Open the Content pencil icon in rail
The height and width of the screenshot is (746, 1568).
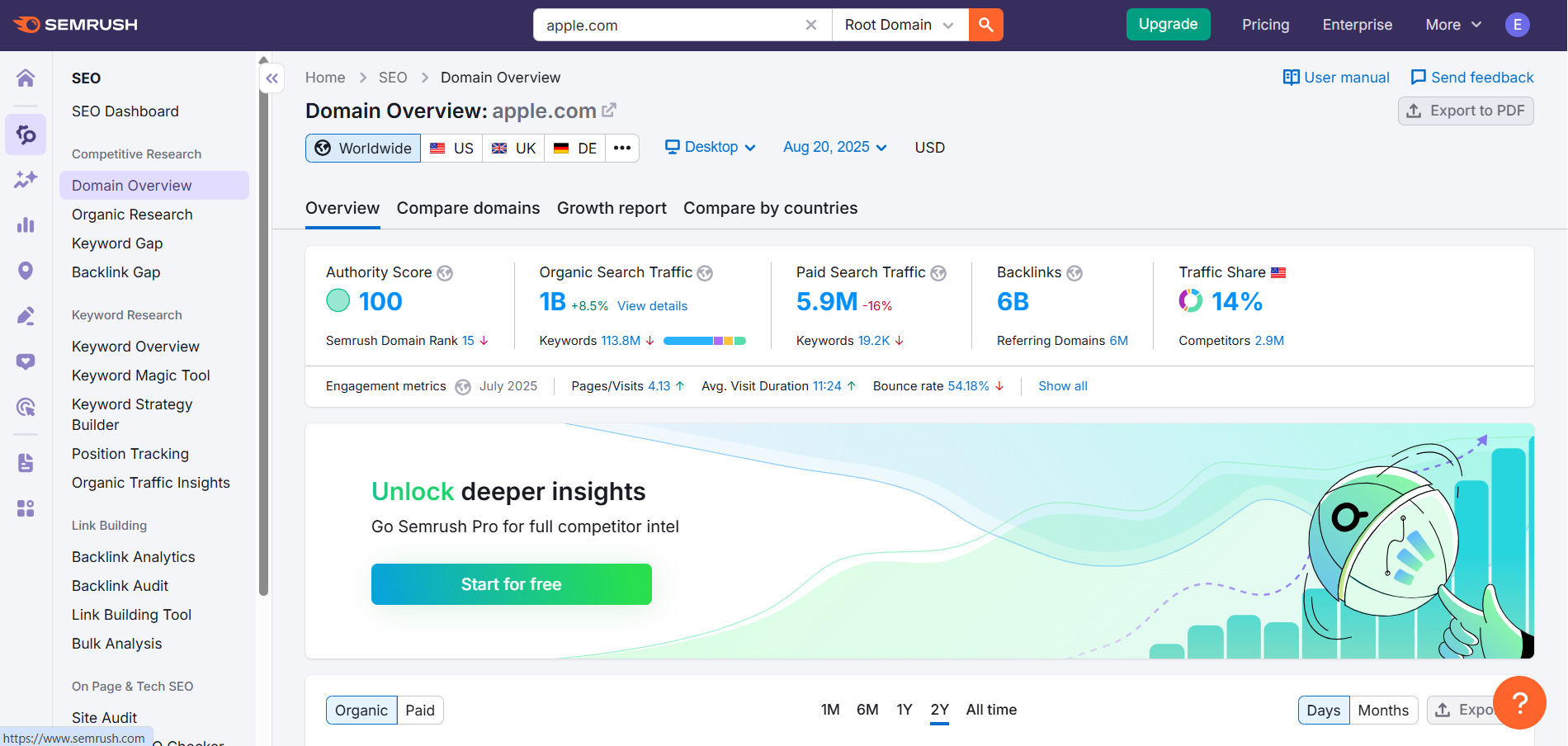point(26,316)
